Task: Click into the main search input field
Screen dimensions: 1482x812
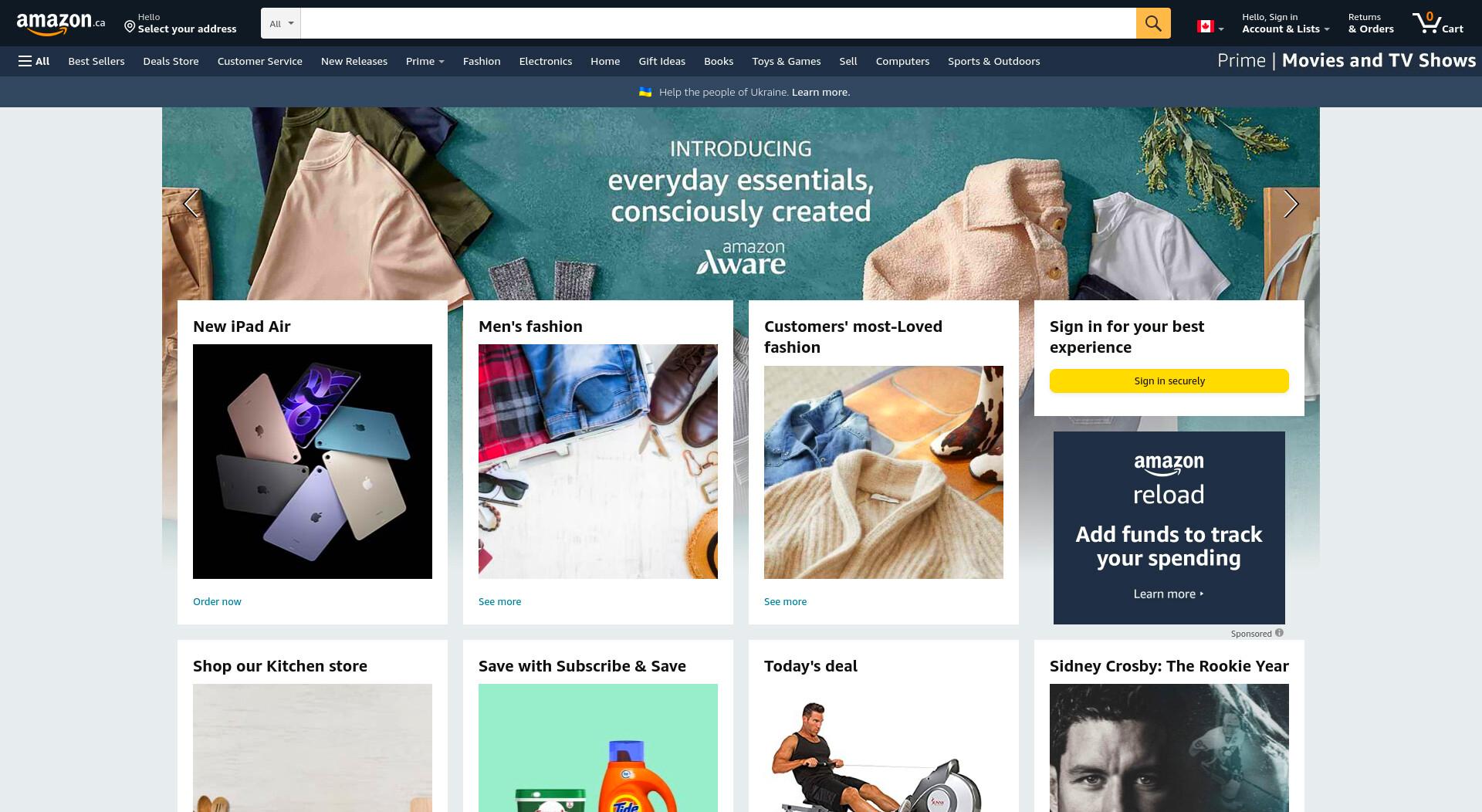Action: [718, 23]
